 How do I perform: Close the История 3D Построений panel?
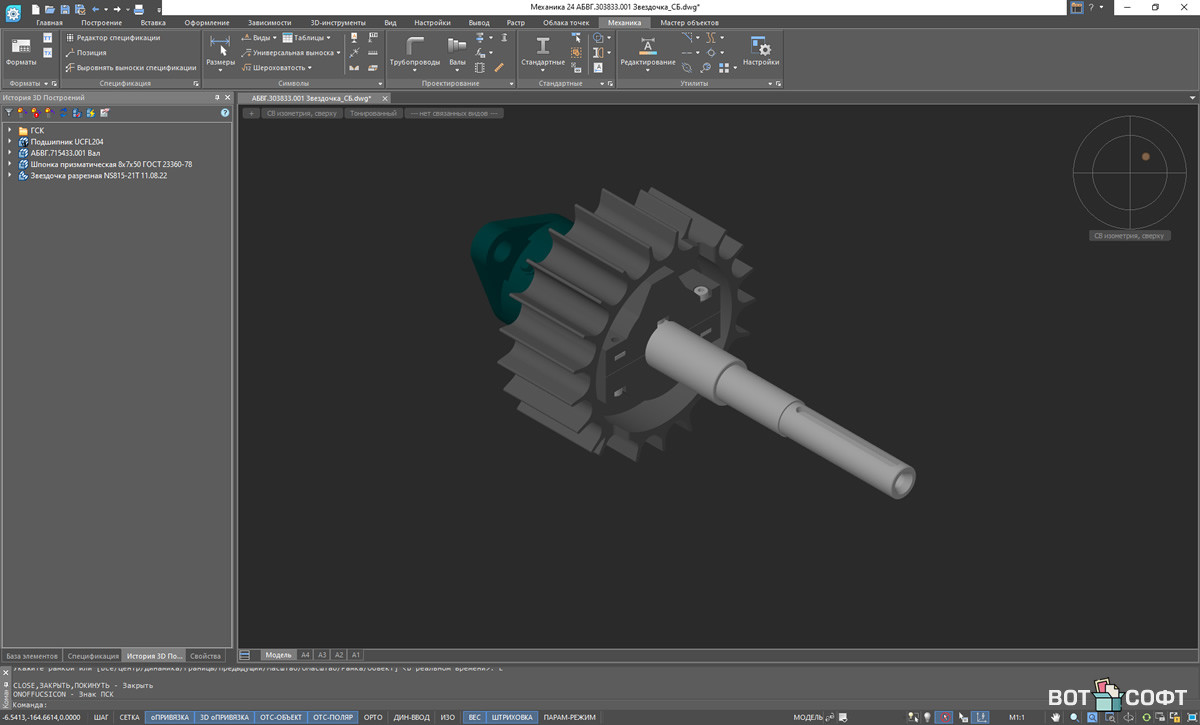[228, 98]
